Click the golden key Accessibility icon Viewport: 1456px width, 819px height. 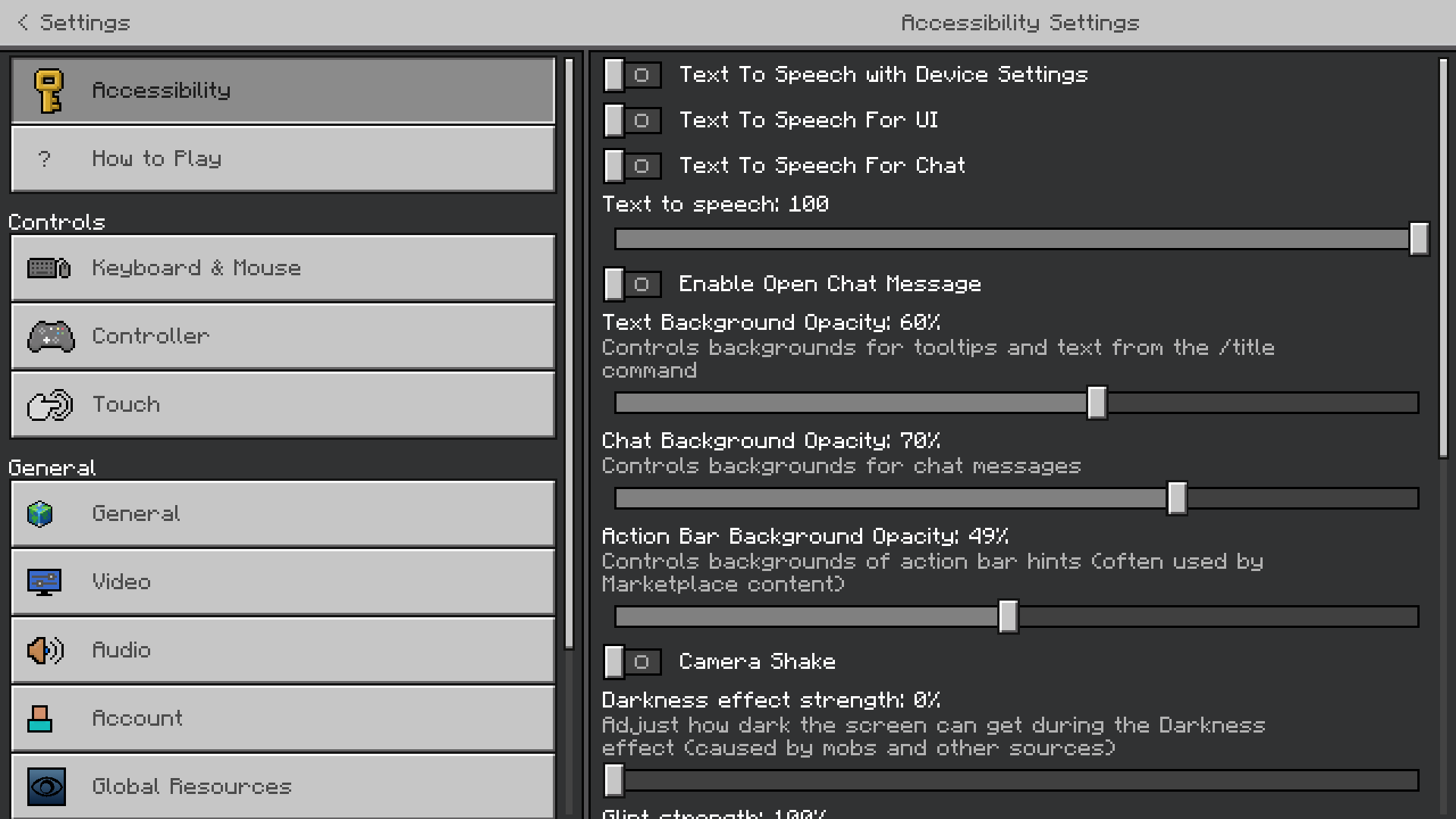[49, 91]
